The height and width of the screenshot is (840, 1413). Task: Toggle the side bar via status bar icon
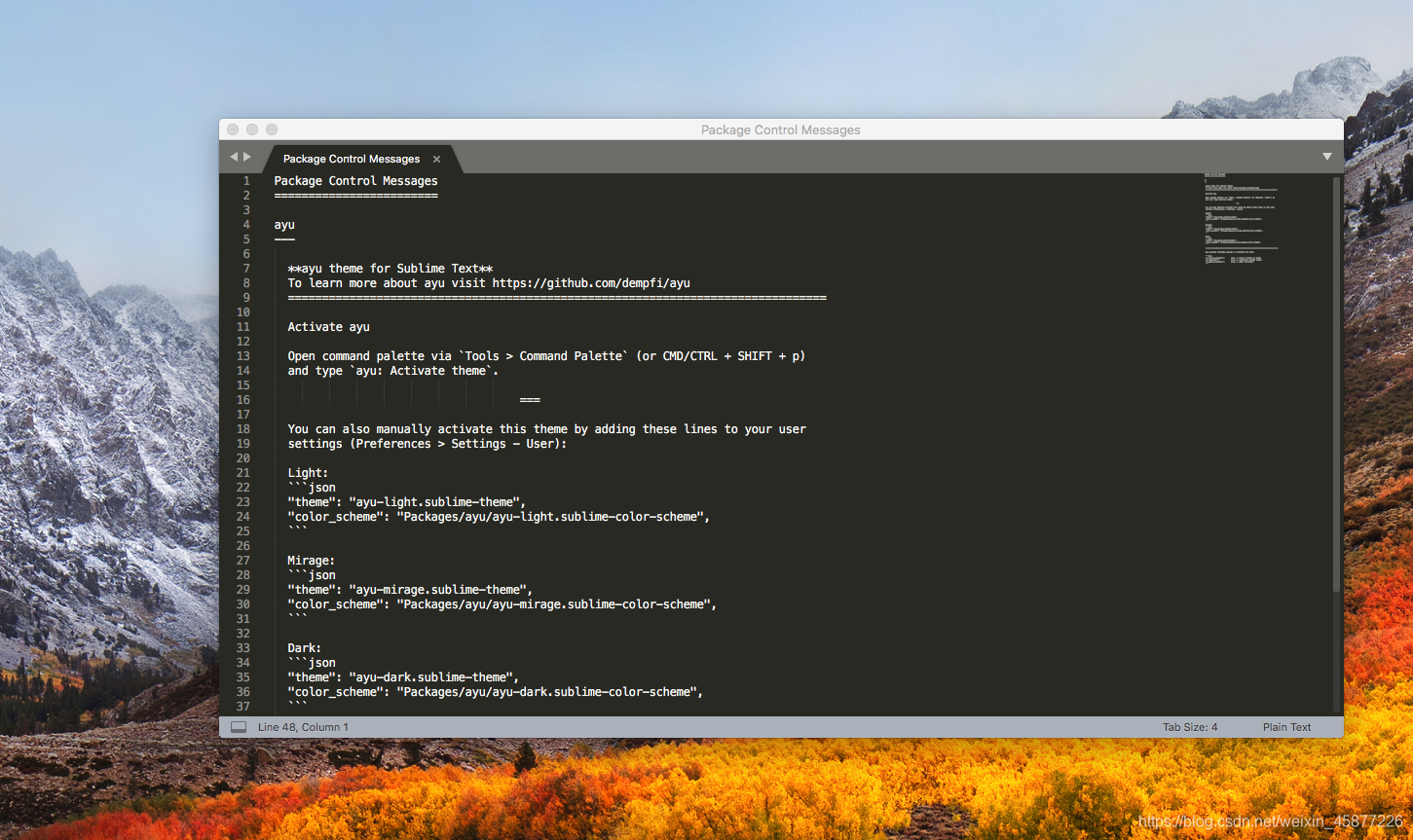tap(239, 727)
